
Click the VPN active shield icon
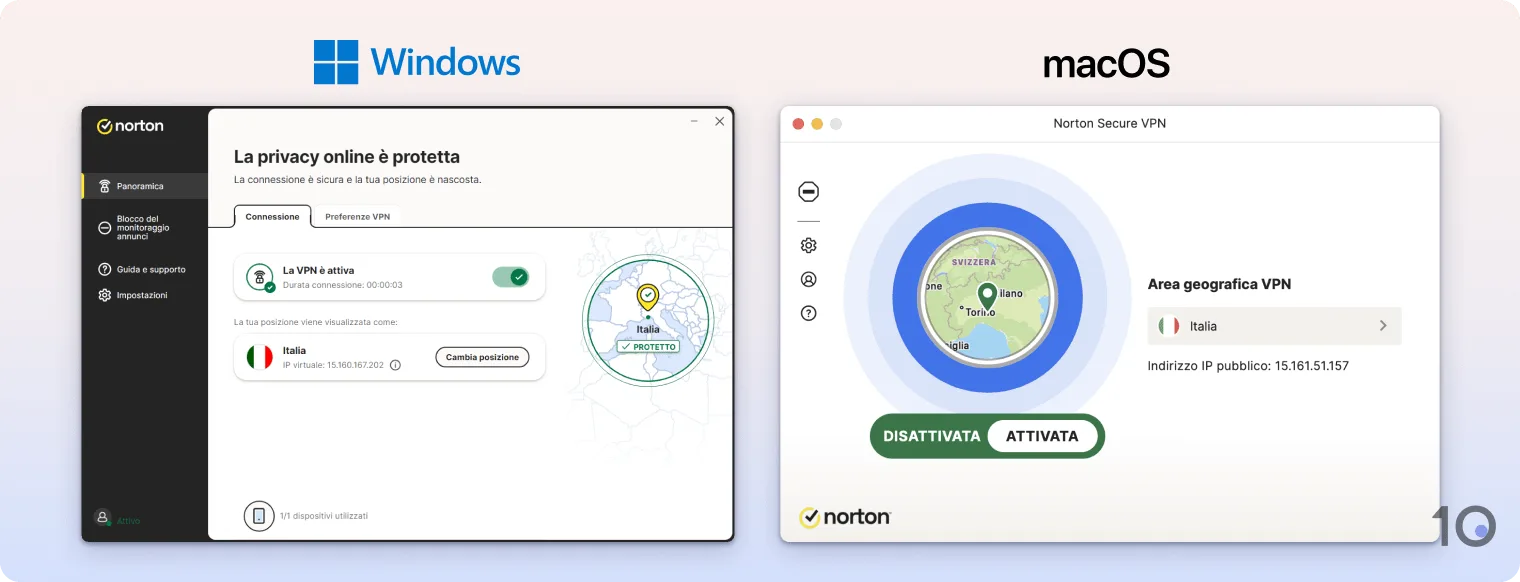tap(260, 277)
